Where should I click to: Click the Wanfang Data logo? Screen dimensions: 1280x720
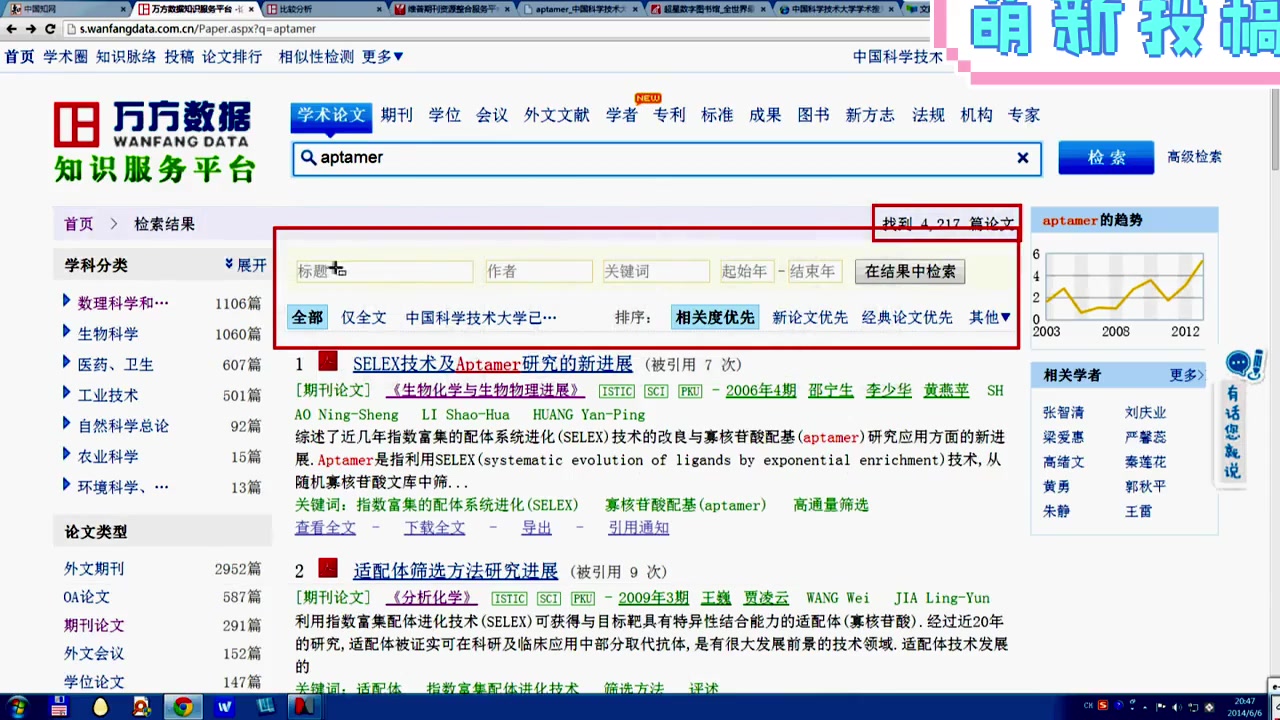pos(153,141)
